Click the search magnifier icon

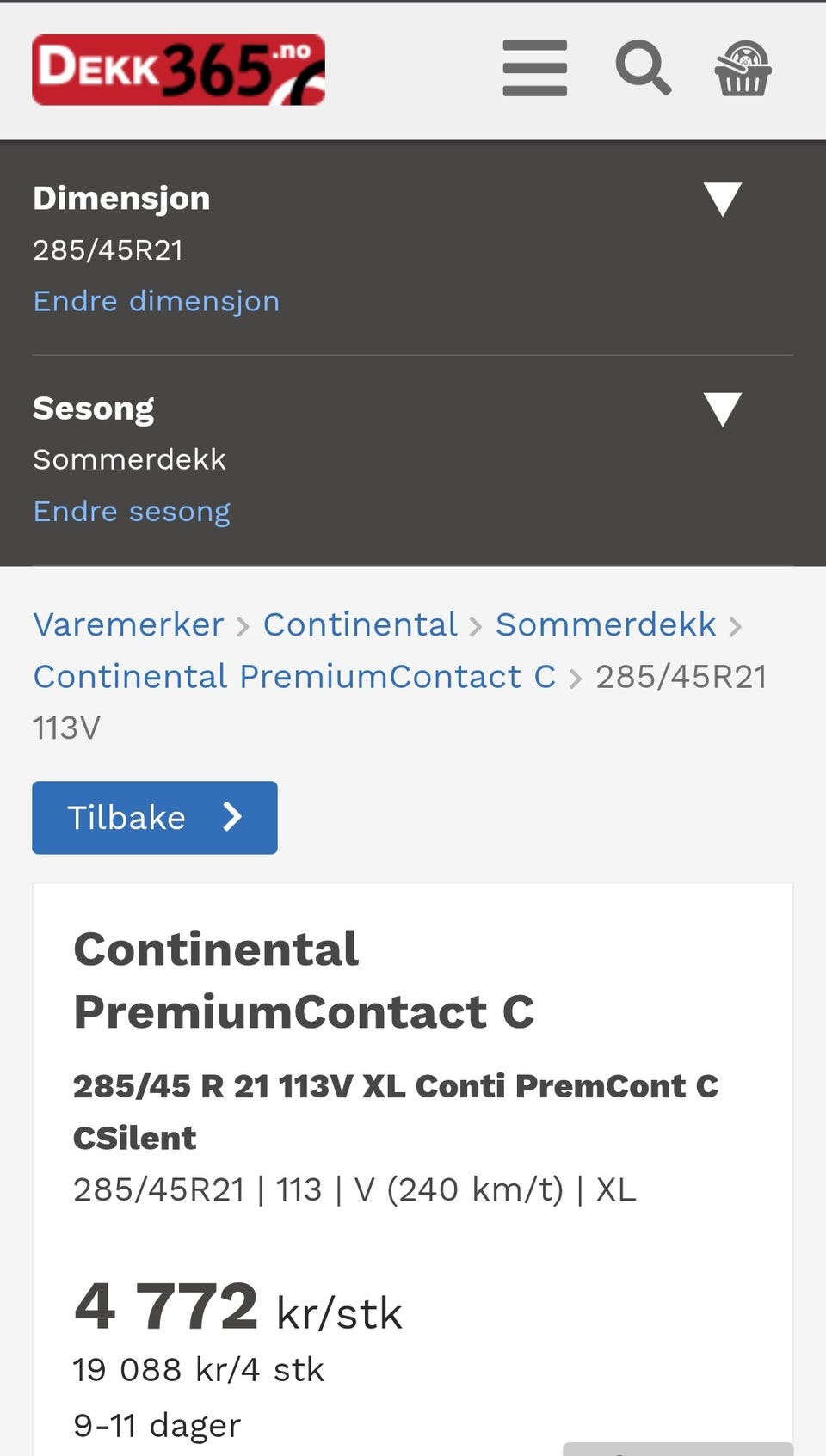[x=643, y=68]
